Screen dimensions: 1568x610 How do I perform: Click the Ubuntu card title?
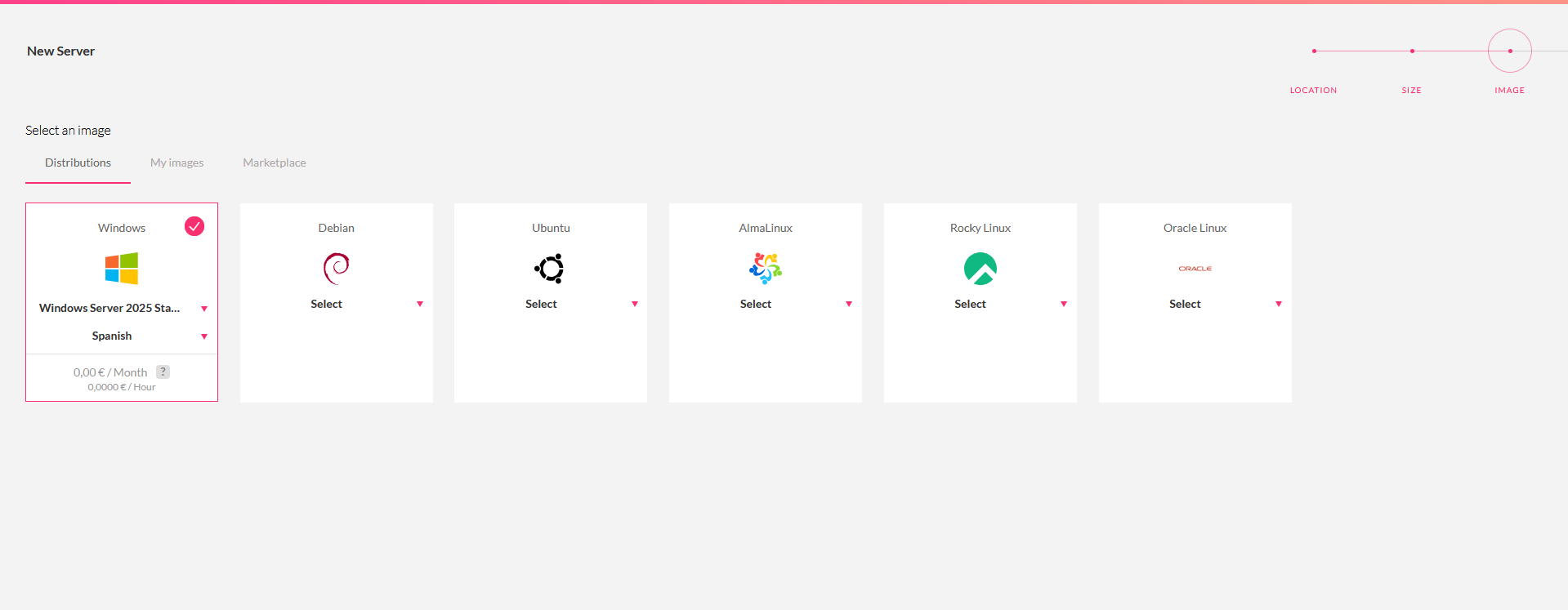pos(551,228)
